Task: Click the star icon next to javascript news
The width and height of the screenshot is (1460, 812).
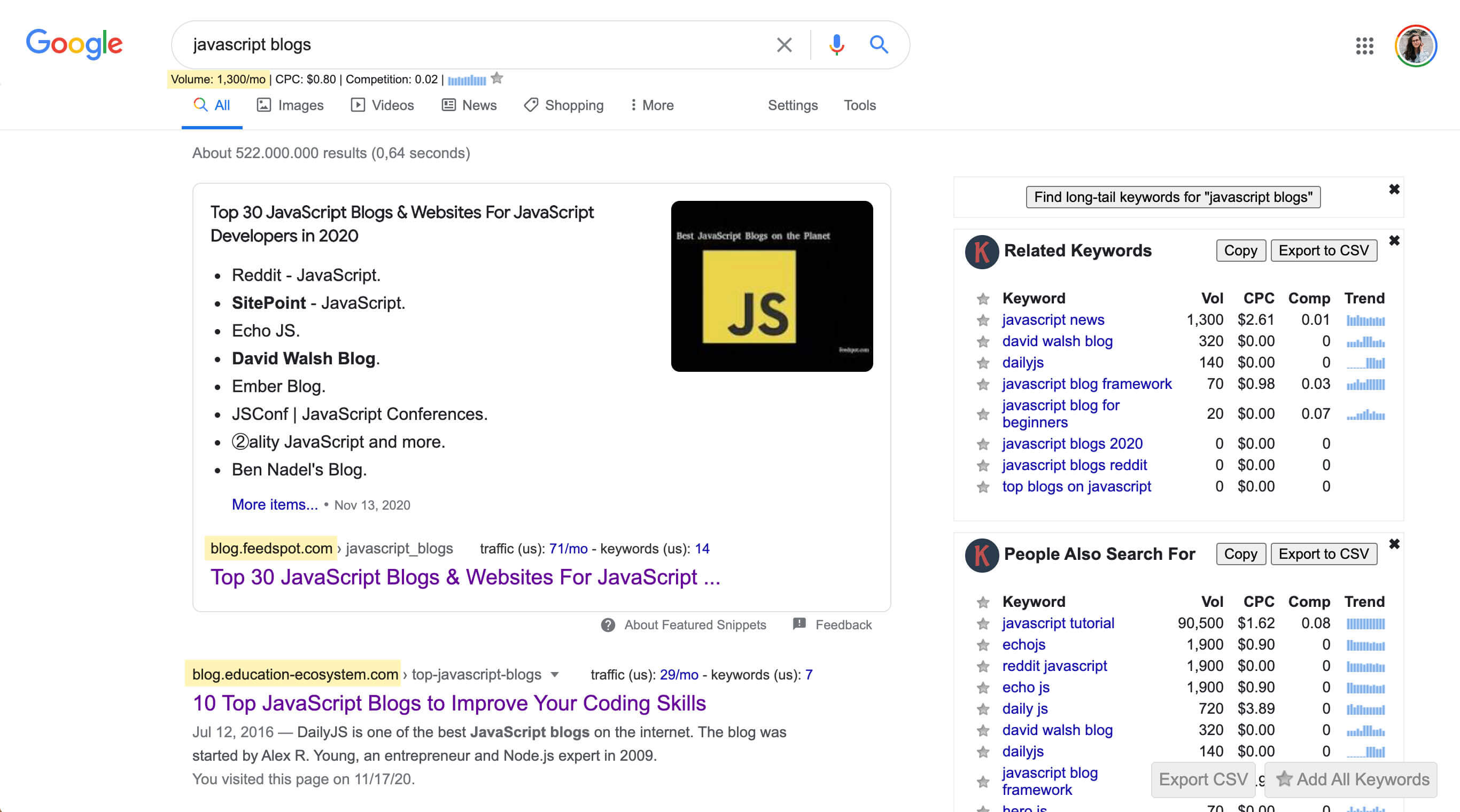Action: 983,319
